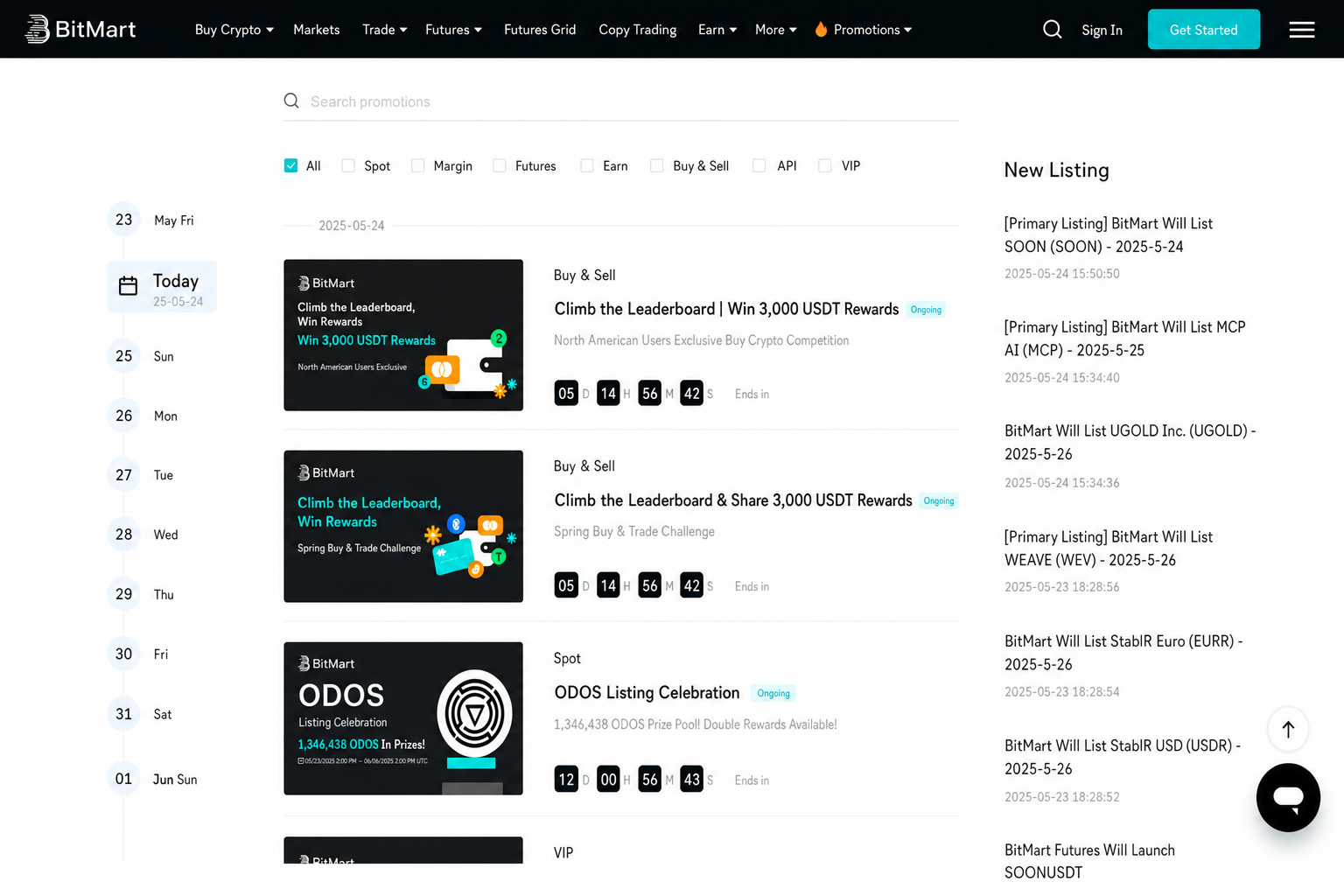
Task: Open the UGOLD Inc. listing announcement
Action: coord(1130,443)
